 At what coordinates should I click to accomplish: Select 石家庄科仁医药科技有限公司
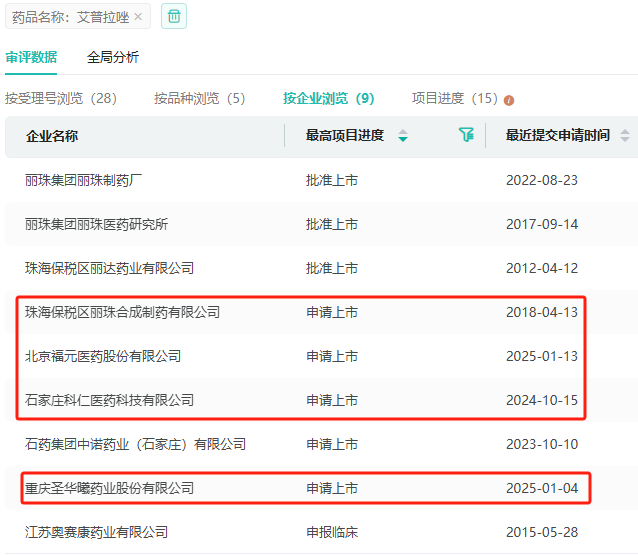coord(109,400)
